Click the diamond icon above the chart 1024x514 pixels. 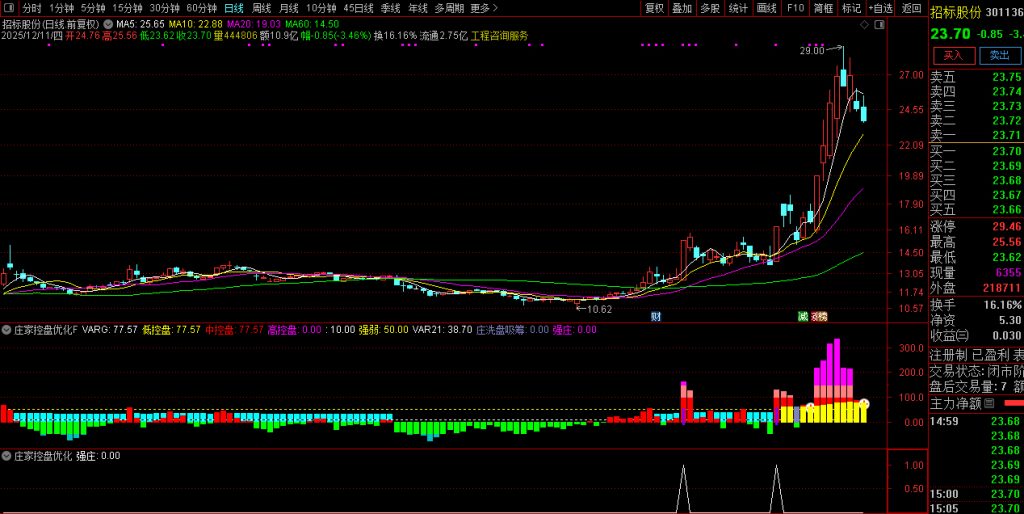(865, 25)
